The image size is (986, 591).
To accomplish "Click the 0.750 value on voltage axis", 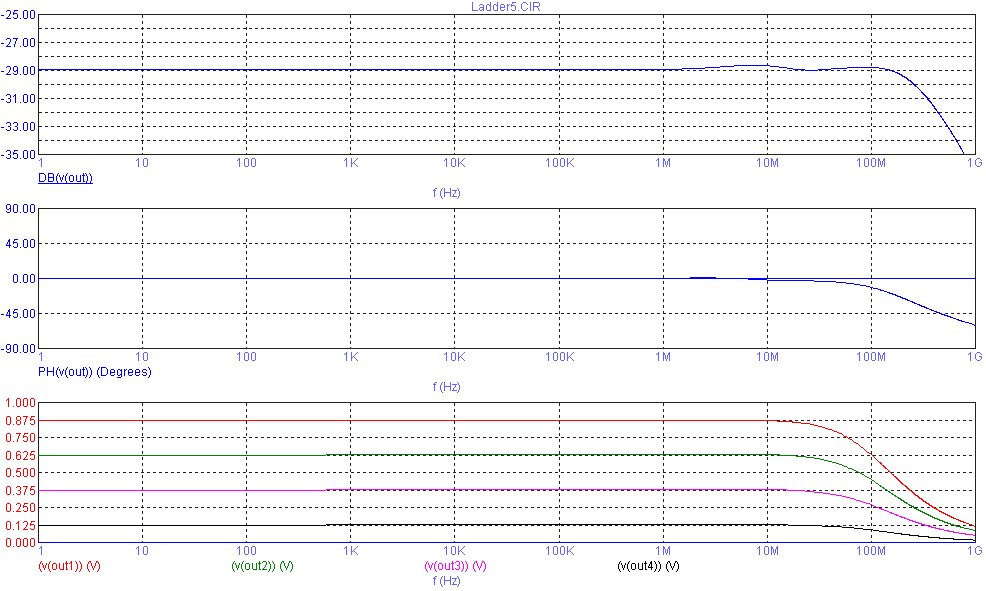I will coord(21,438).
